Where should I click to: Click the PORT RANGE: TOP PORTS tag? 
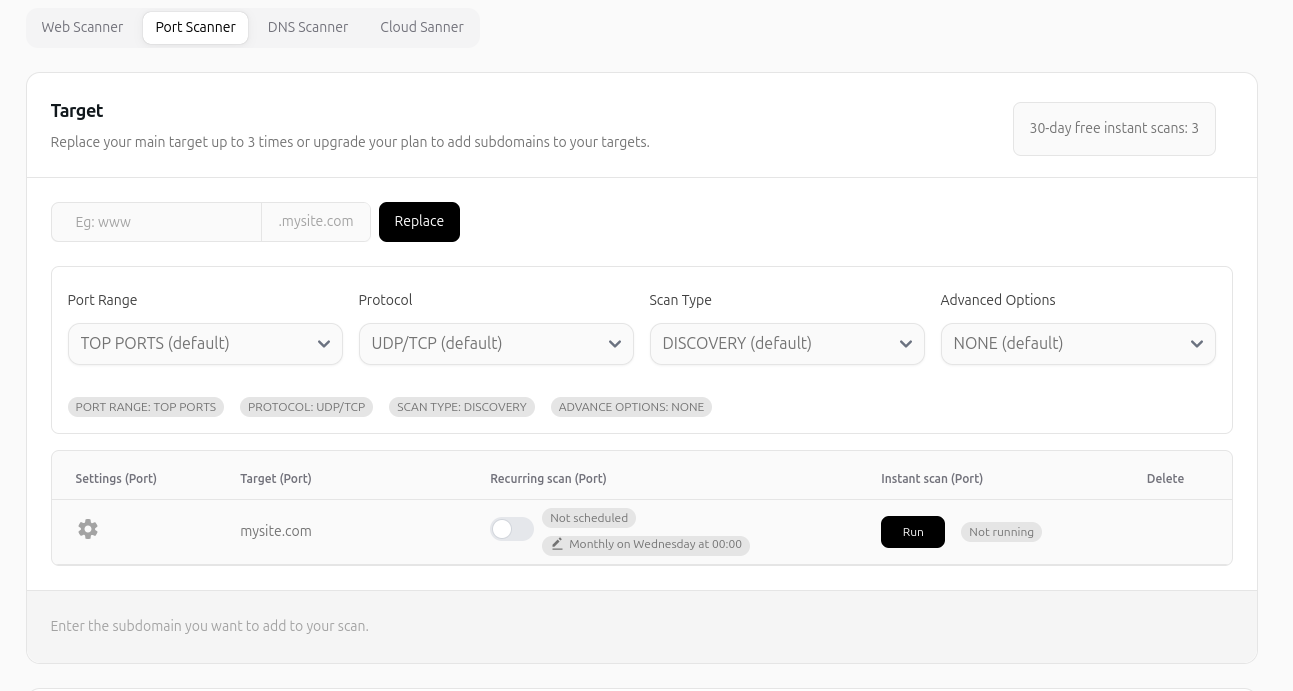pyautogui.click(x=146, y=407)
